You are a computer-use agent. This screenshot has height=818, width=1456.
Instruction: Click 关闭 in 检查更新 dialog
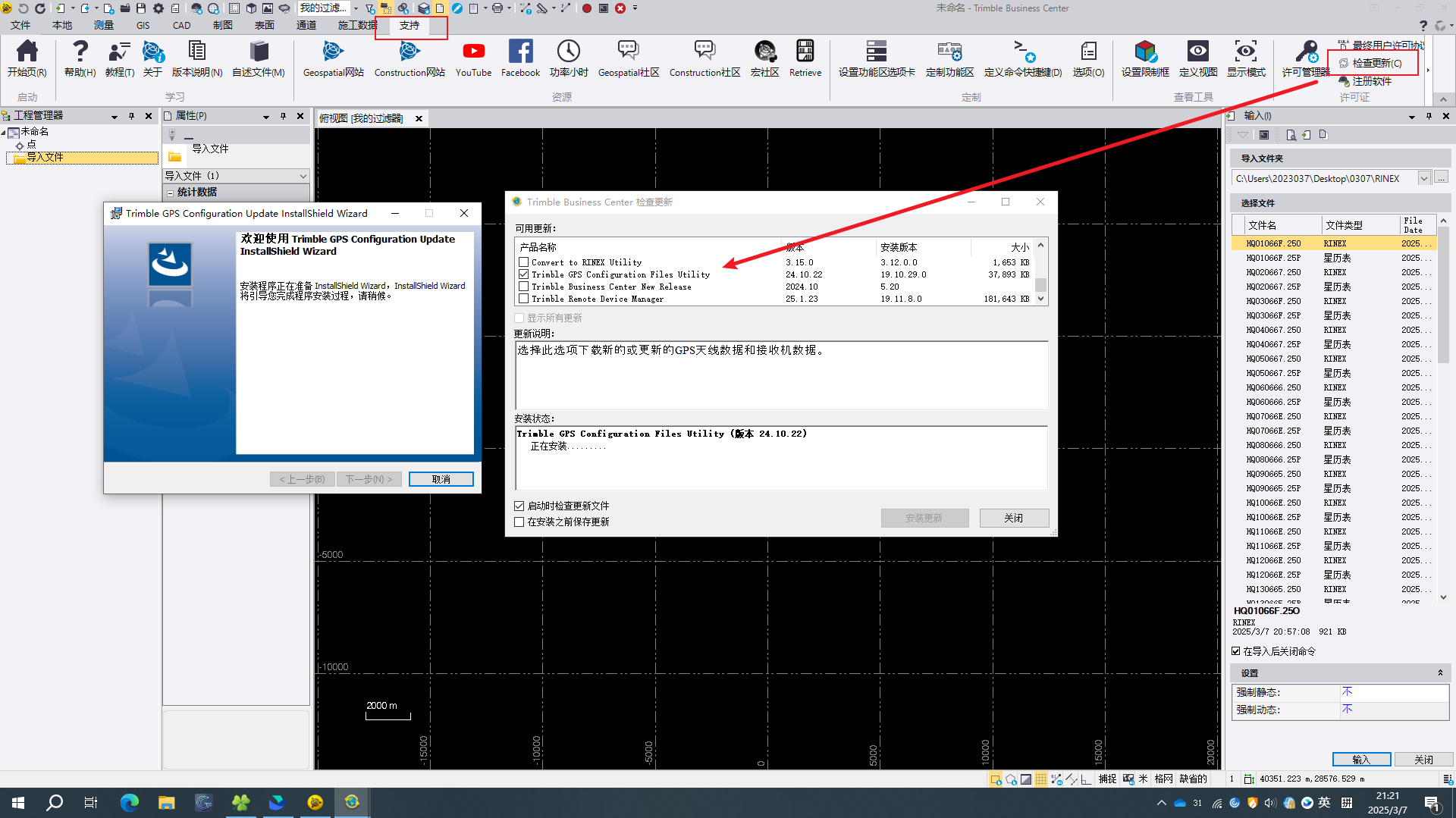click(1014, 518)
